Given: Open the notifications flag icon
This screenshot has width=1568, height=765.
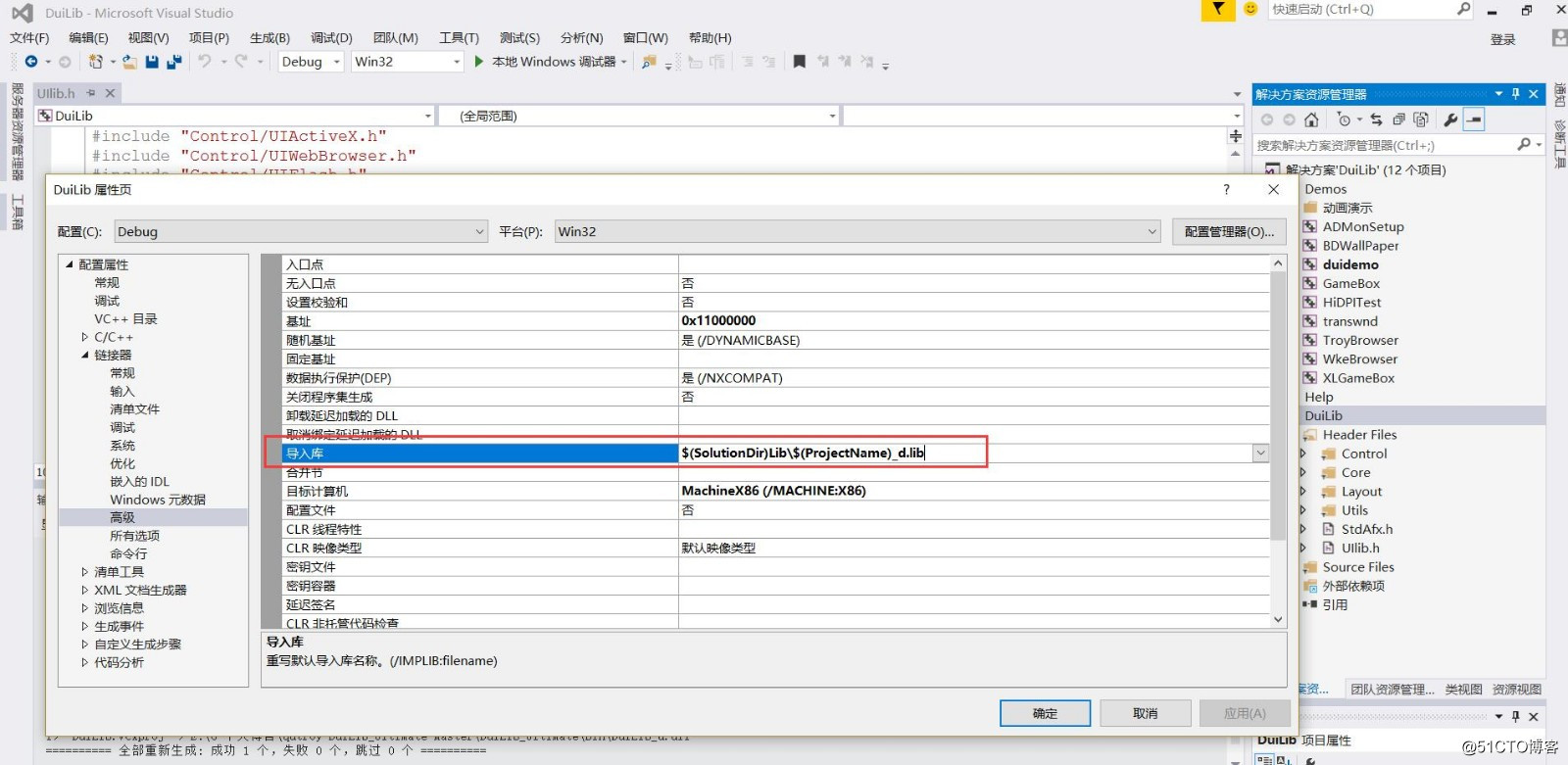Looking at the screenshot, I should point(1218,10).
